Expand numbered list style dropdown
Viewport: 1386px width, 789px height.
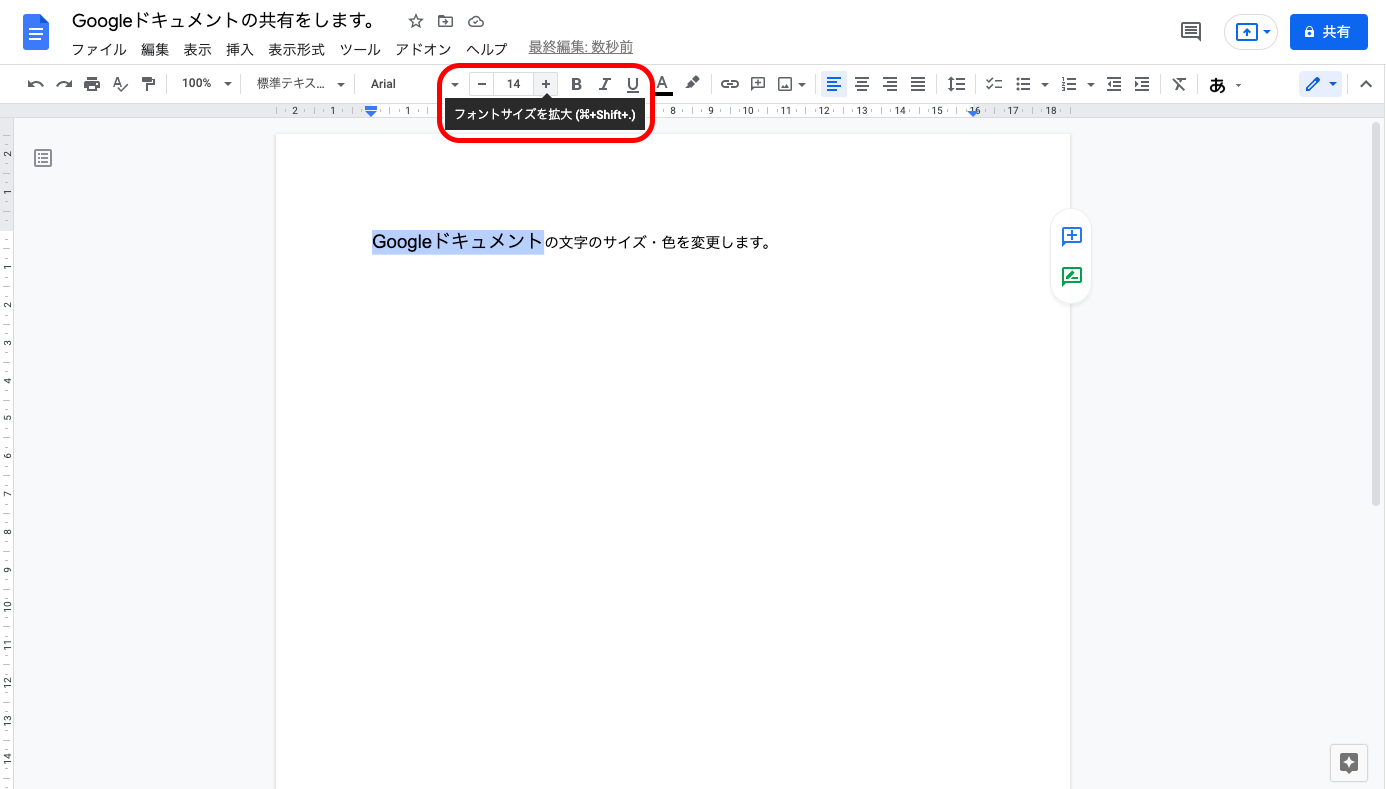pos(1090,84)
